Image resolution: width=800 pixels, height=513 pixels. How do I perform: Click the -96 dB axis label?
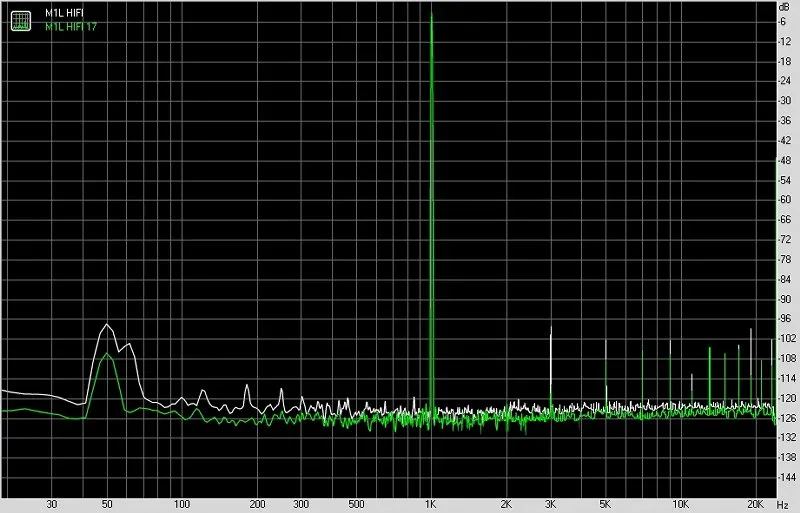pyautogui.click(x=784, y=319)
